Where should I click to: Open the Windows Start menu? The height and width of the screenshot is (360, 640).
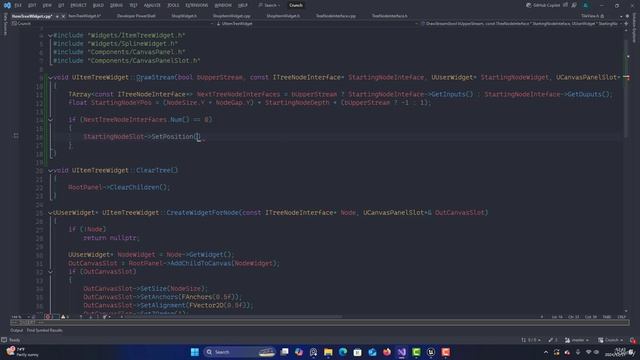click(x=195, y=352)
